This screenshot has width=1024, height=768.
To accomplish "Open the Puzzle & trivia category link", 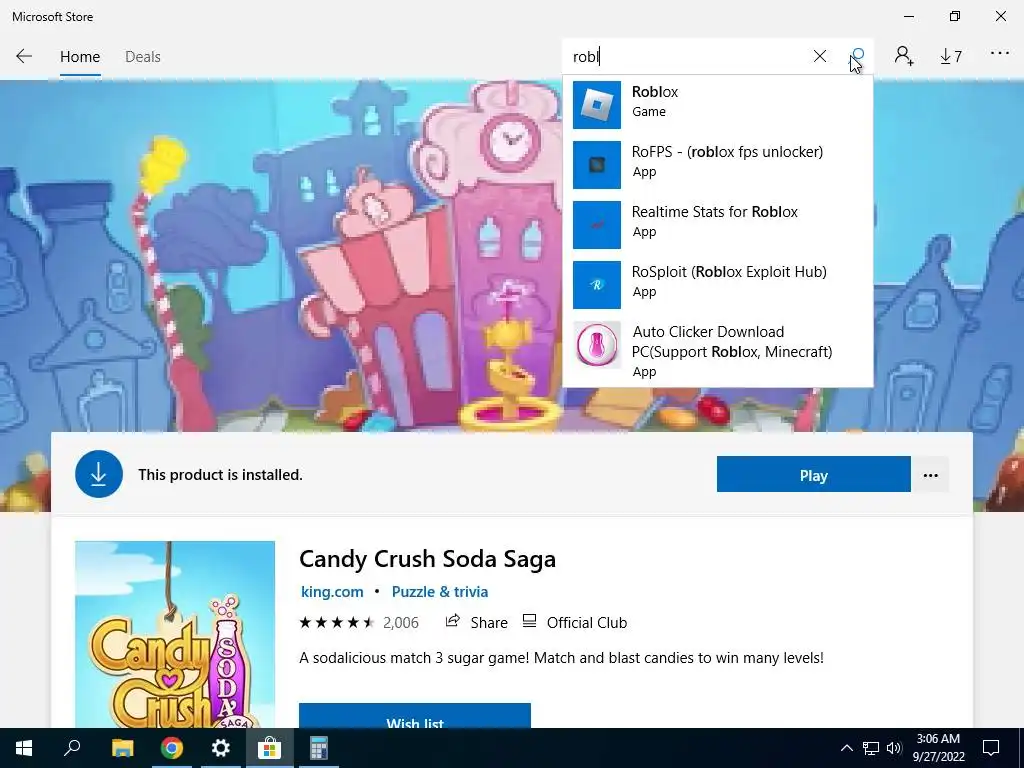I will (440, 592).
